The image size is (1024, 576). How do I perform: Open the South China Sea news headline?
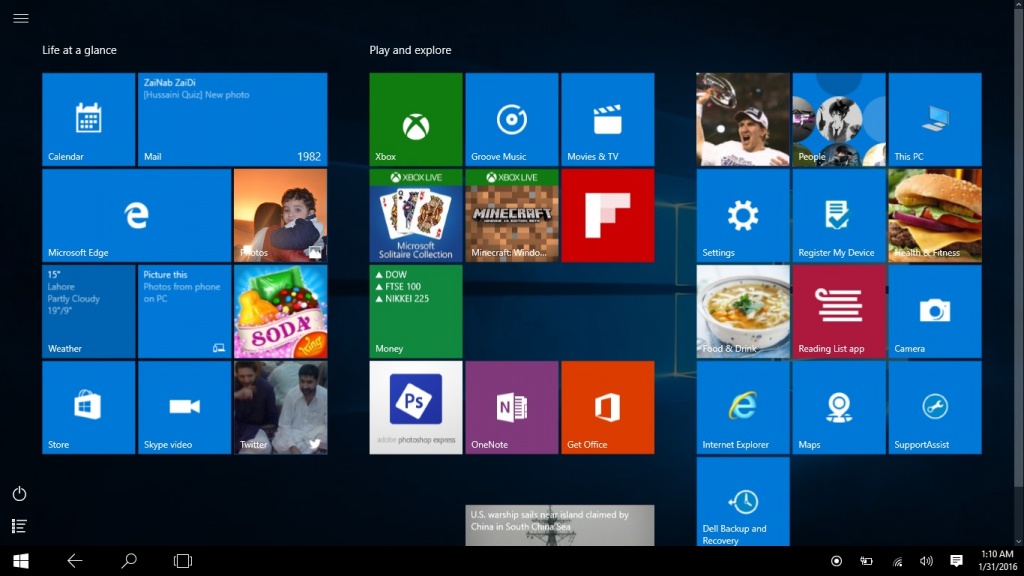(x=560, y=520)
